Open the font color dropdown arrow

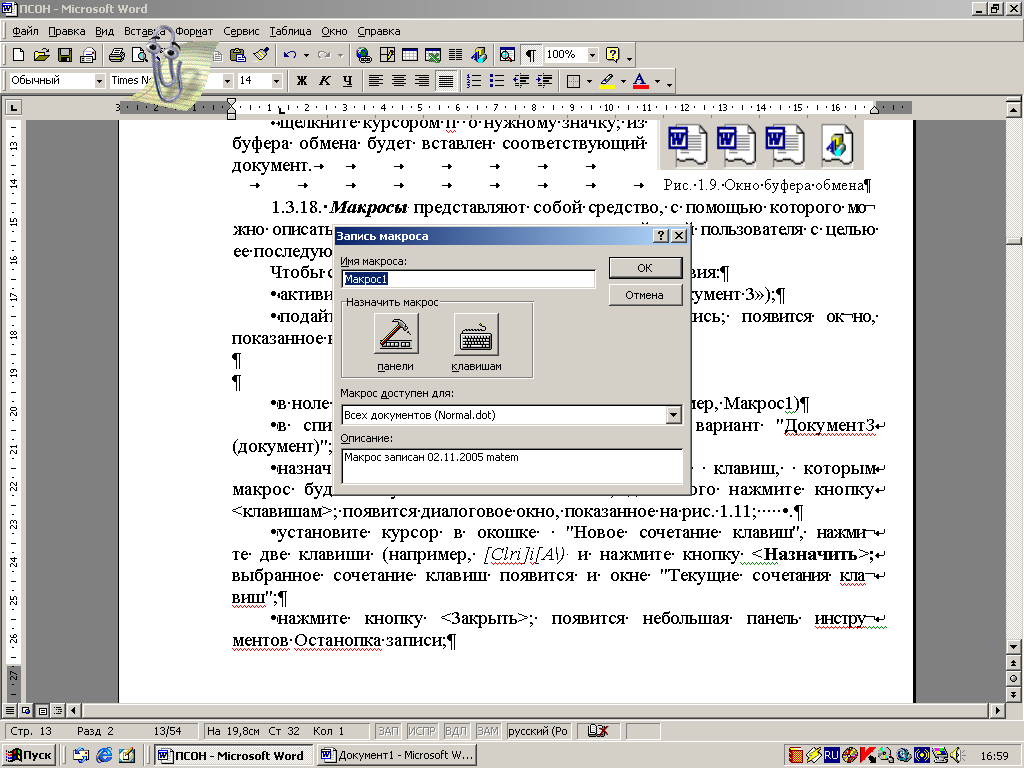pos(657,81)
